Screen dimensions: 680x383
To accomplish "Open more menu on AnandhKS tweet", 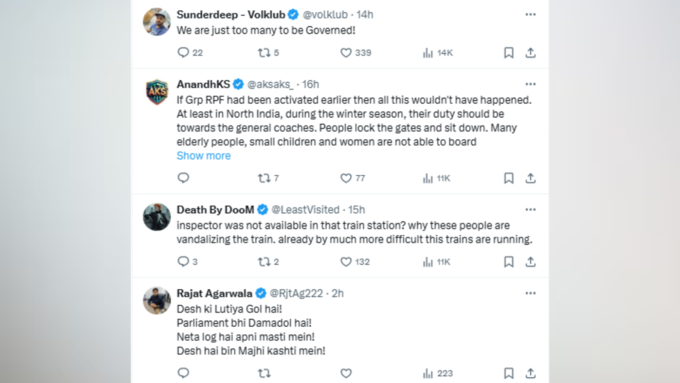I will pyautogui.click(x=530, y=84).
